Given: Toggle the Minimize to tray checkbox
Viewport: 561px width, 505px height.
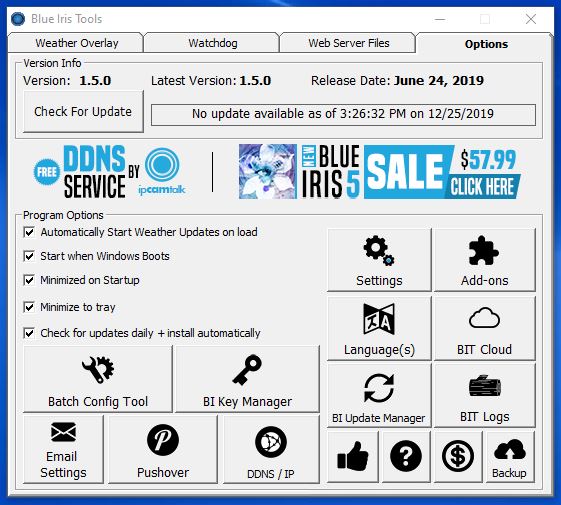Looking at the screenshot, I should [29, 307].
